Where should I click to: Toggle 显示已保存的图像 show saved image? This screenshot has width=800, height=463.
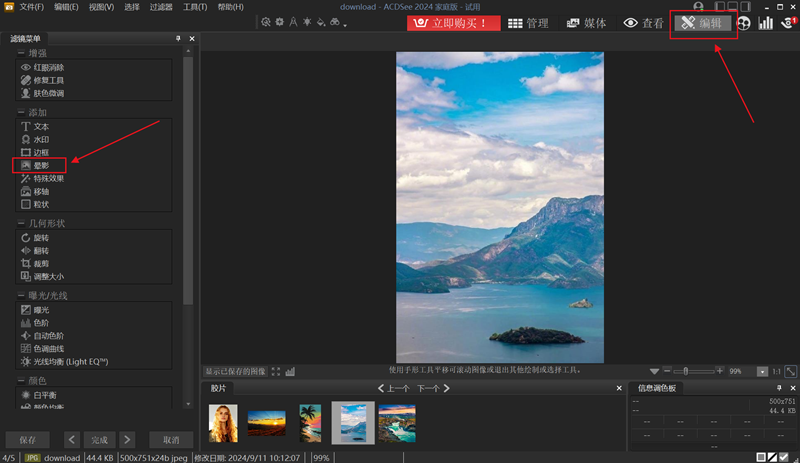pyautogui.click(x=236, y=371)
